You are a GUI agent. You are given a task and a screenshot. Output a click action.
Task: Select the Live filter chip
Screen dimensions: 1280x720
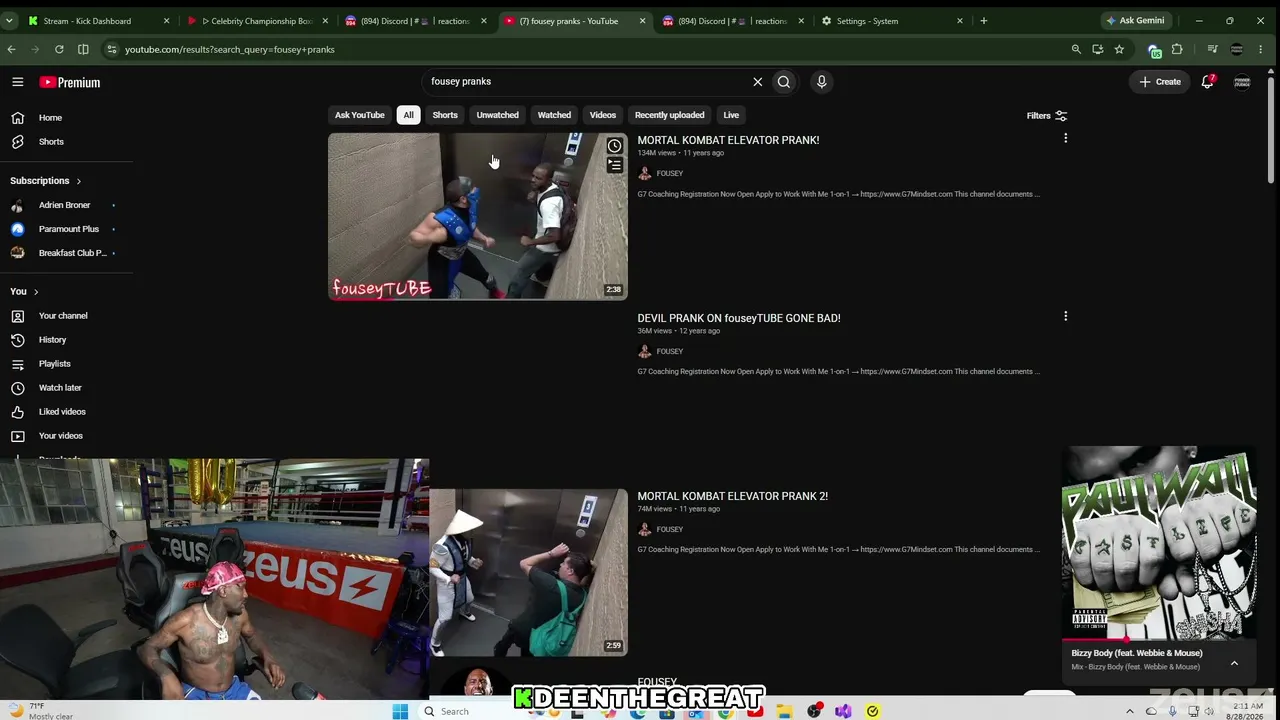point(731,115)
